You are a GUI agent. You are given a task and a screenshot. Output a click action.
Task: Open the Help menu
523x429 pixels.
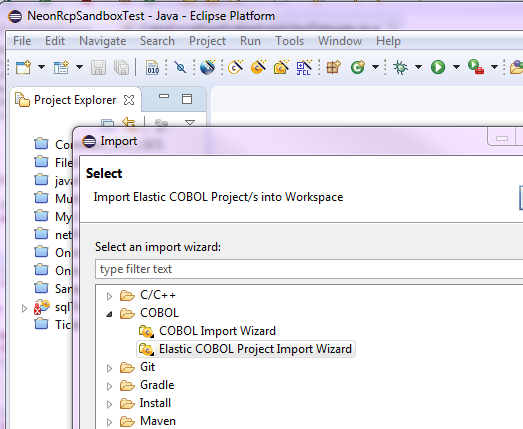click(x=388, y=41)
